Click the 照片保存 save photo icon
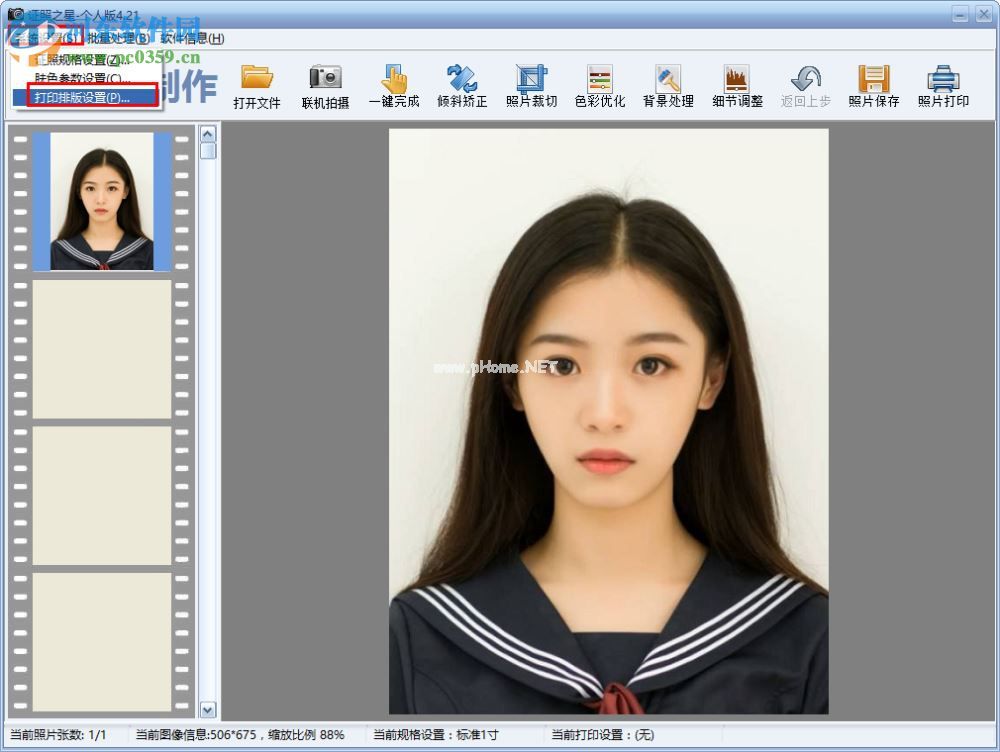This screenshot has height=752, width=1000. [874, 80]
